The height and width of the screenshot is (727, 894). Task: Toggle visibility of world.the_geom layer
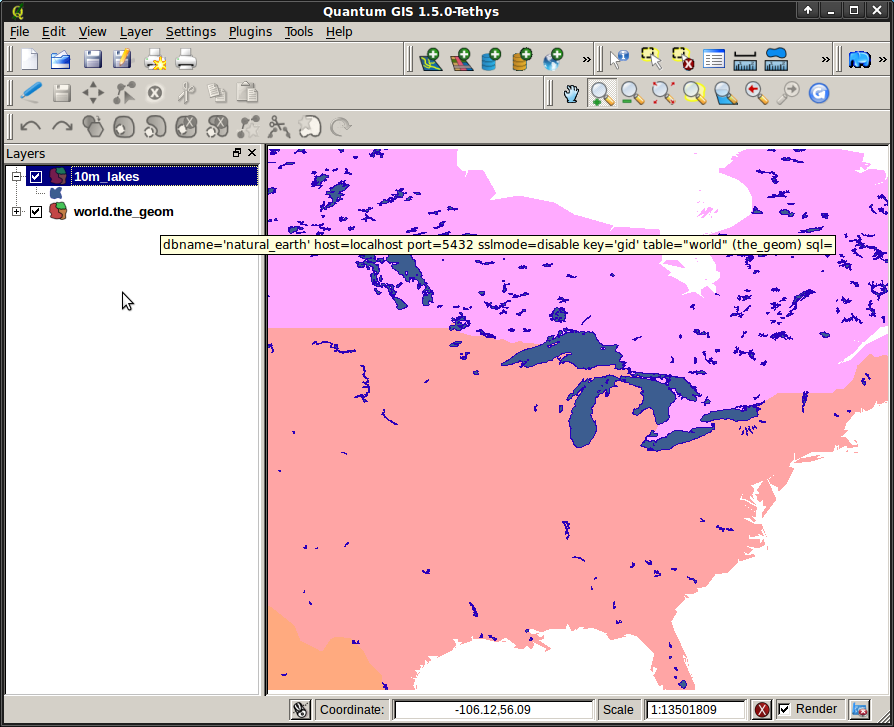pos(36,212)
